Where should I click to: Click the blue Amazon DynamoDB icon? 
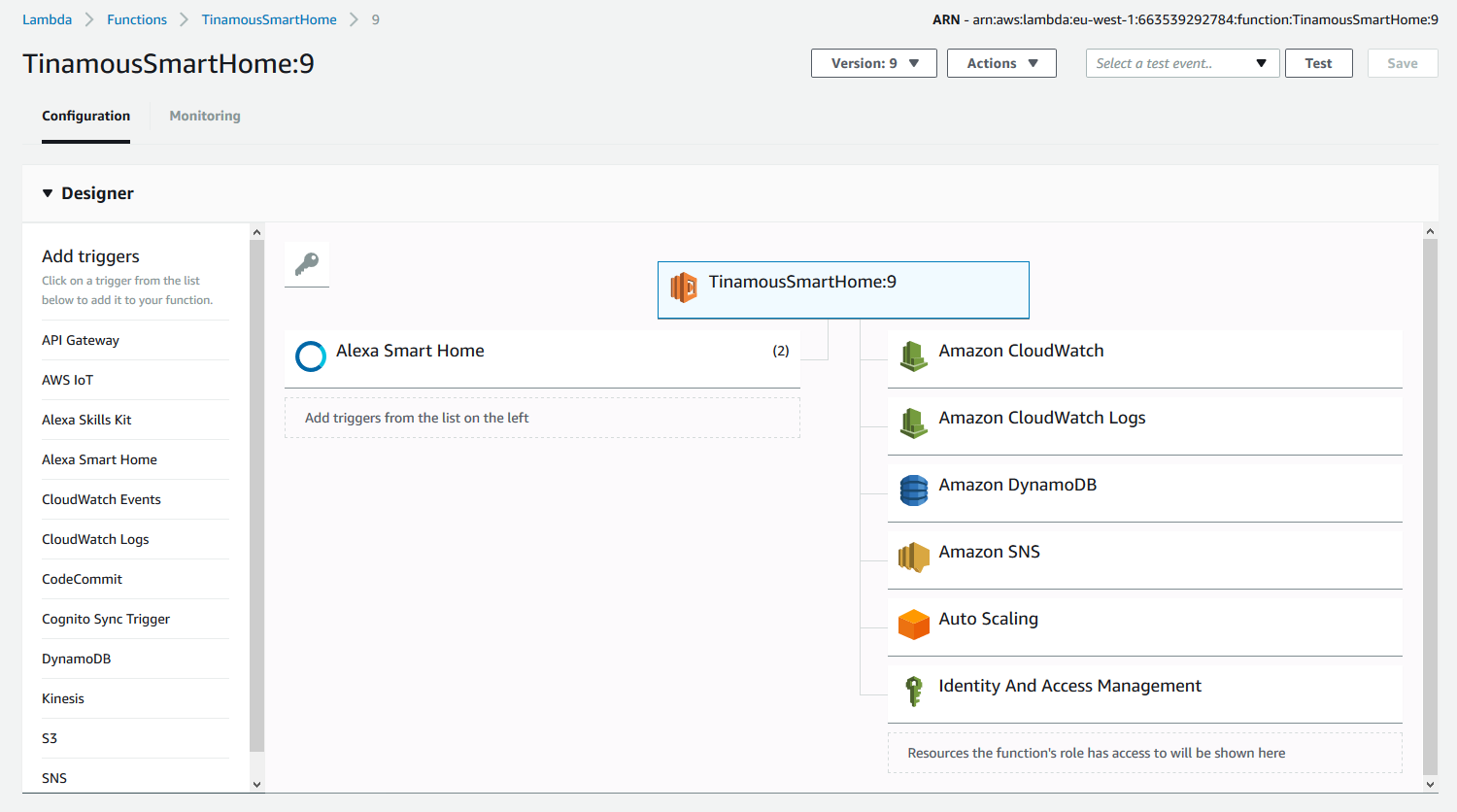coord(913,491)
